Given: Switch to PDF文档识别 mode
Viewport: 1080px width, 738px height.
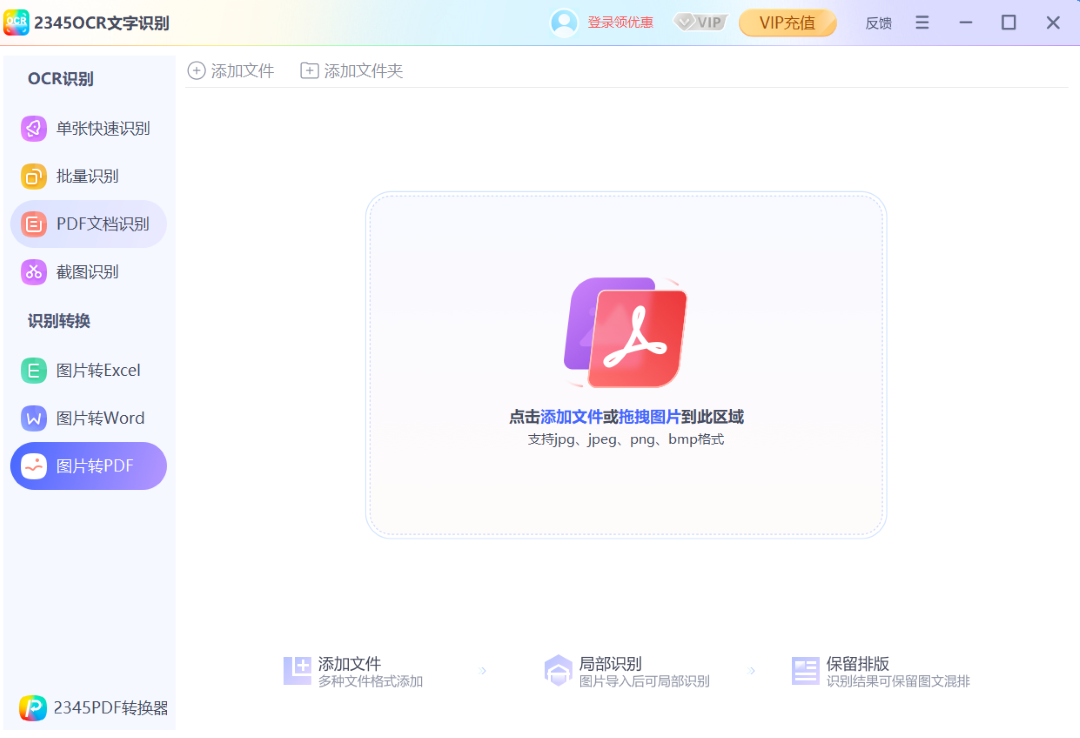Looking at the screenshot, I should point(88,224).
